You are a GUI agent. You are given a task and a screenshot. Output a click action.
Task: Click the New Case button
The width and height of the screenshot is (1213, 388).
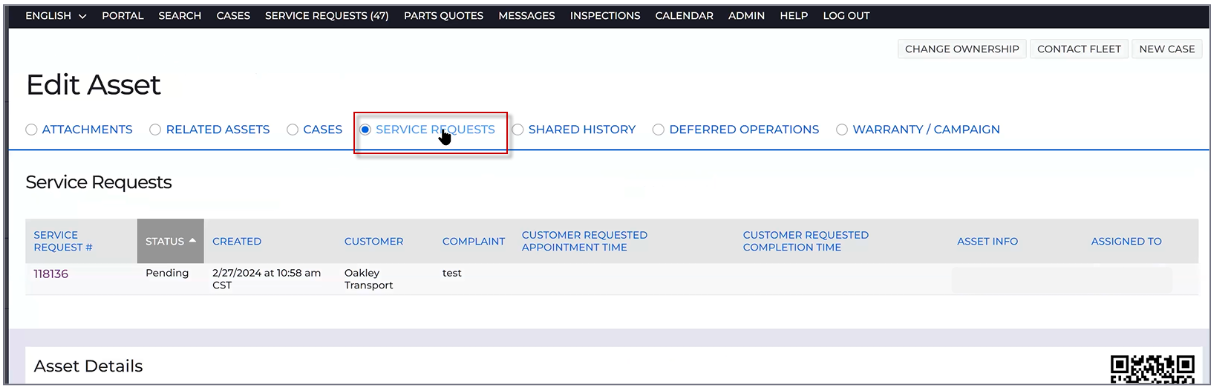(x=1167, y=49)
